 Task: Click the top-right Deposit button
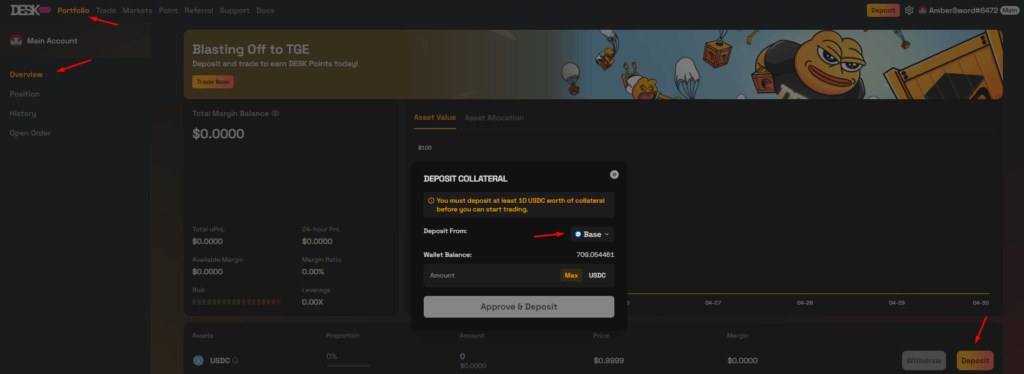click(x=883, y=10)
